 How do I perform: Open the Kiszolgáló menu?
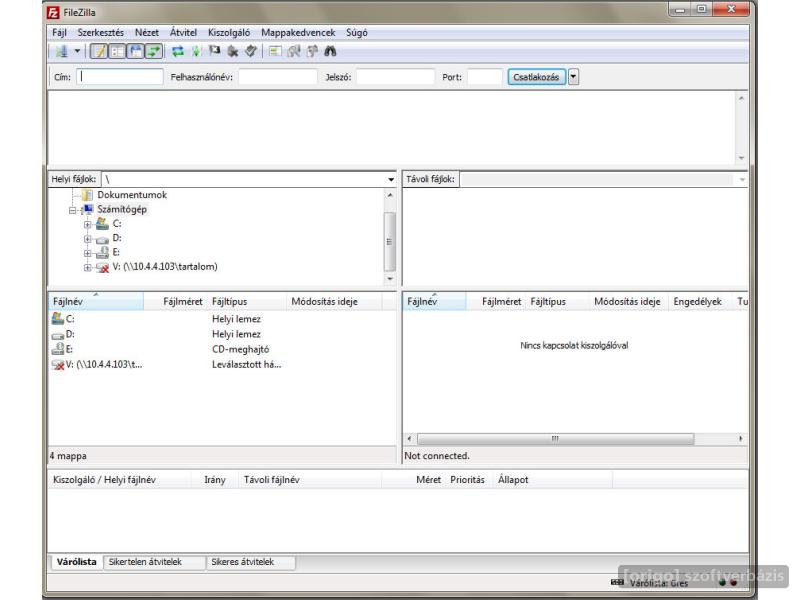229,33
